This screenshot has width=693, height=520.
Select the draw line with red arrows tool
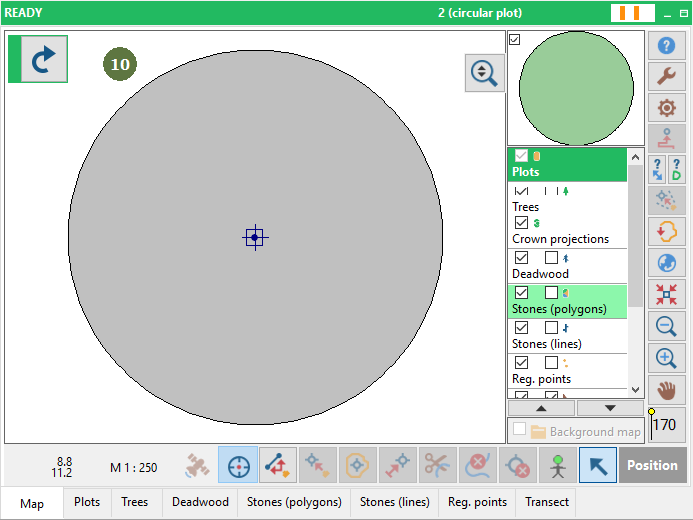(278, 465)
